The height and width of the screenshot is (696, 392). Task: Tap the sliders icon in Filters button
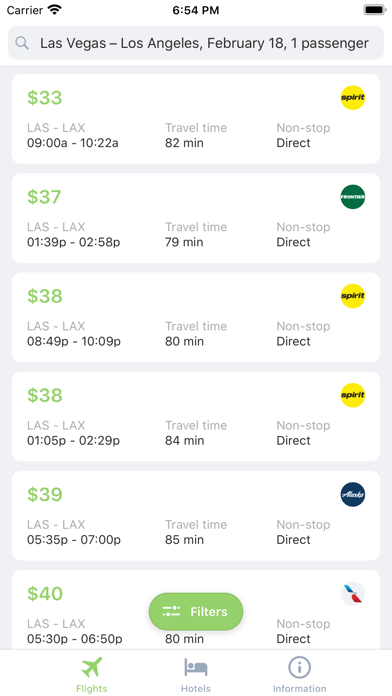pyautogui.click(x=171, y=612)
